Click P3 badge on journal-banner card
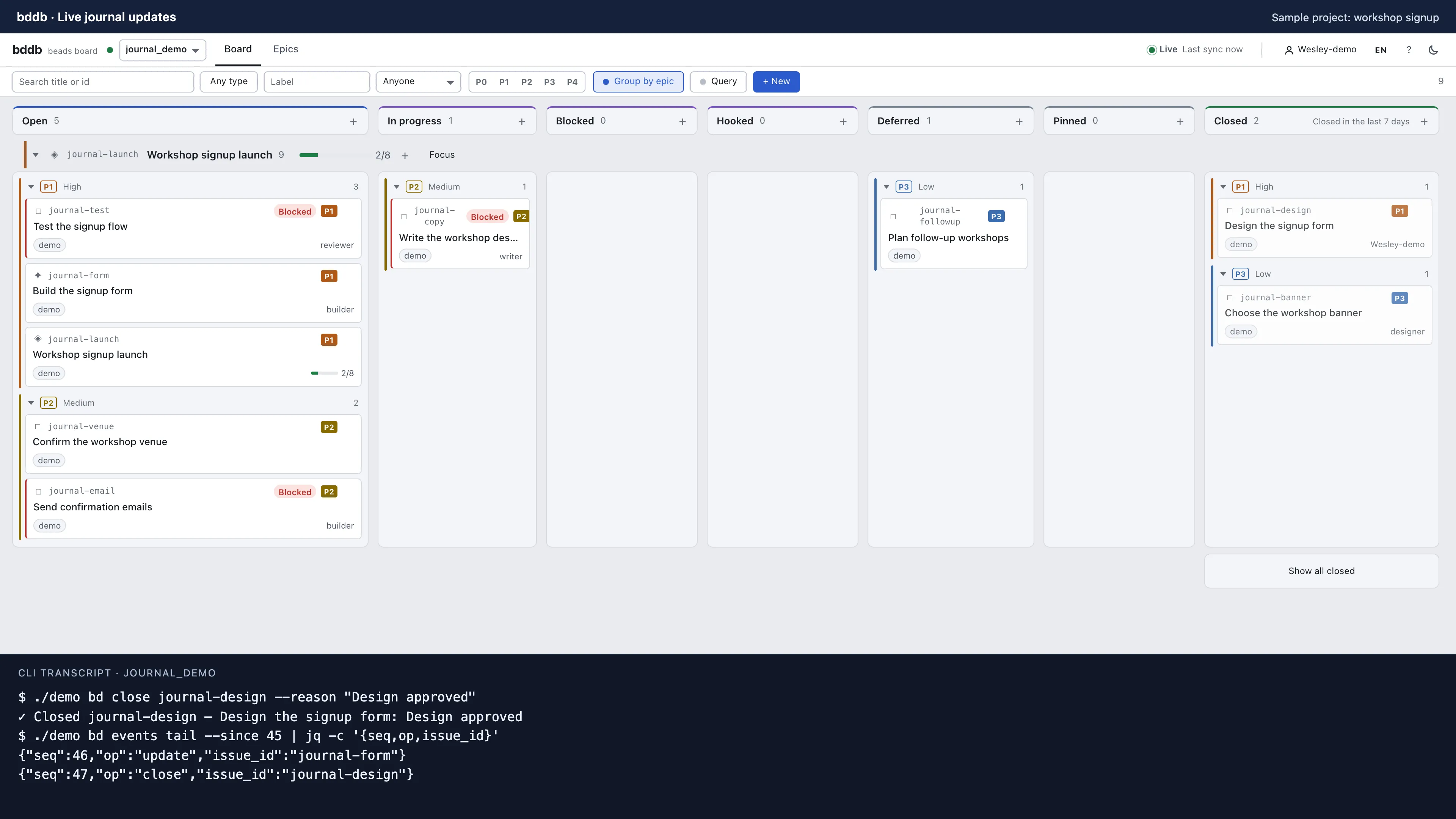1456x819 pixels. [1400, 298]
